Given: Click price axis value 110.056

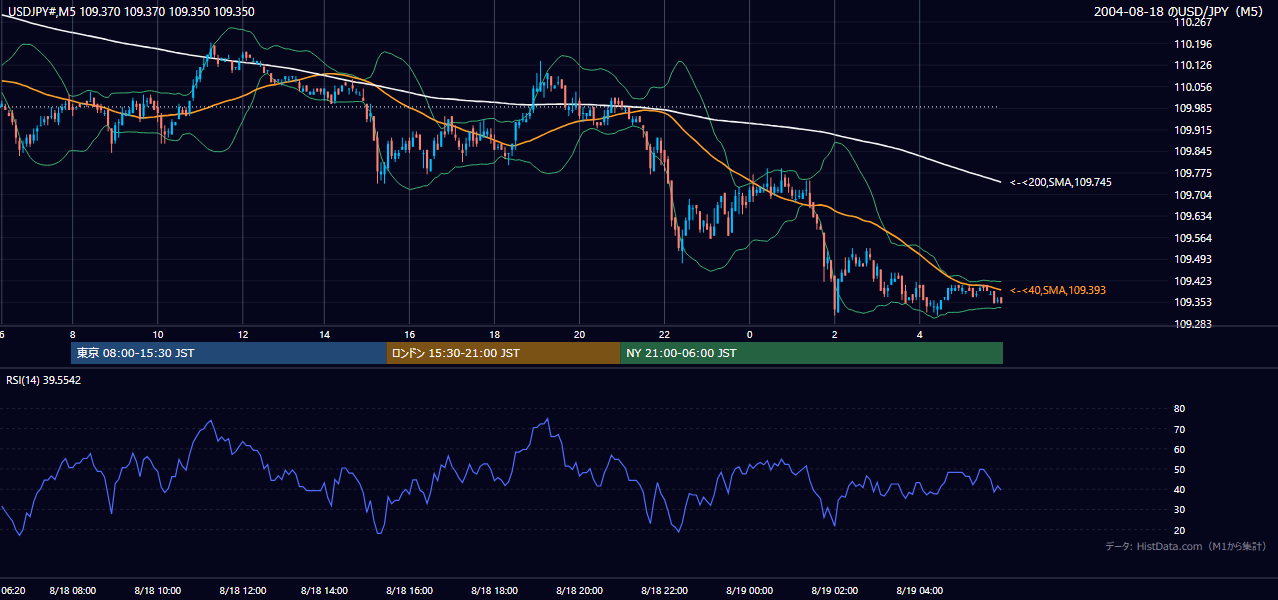Looking at the screenshot, I should pyautogui.click(x=1194, y=87).
